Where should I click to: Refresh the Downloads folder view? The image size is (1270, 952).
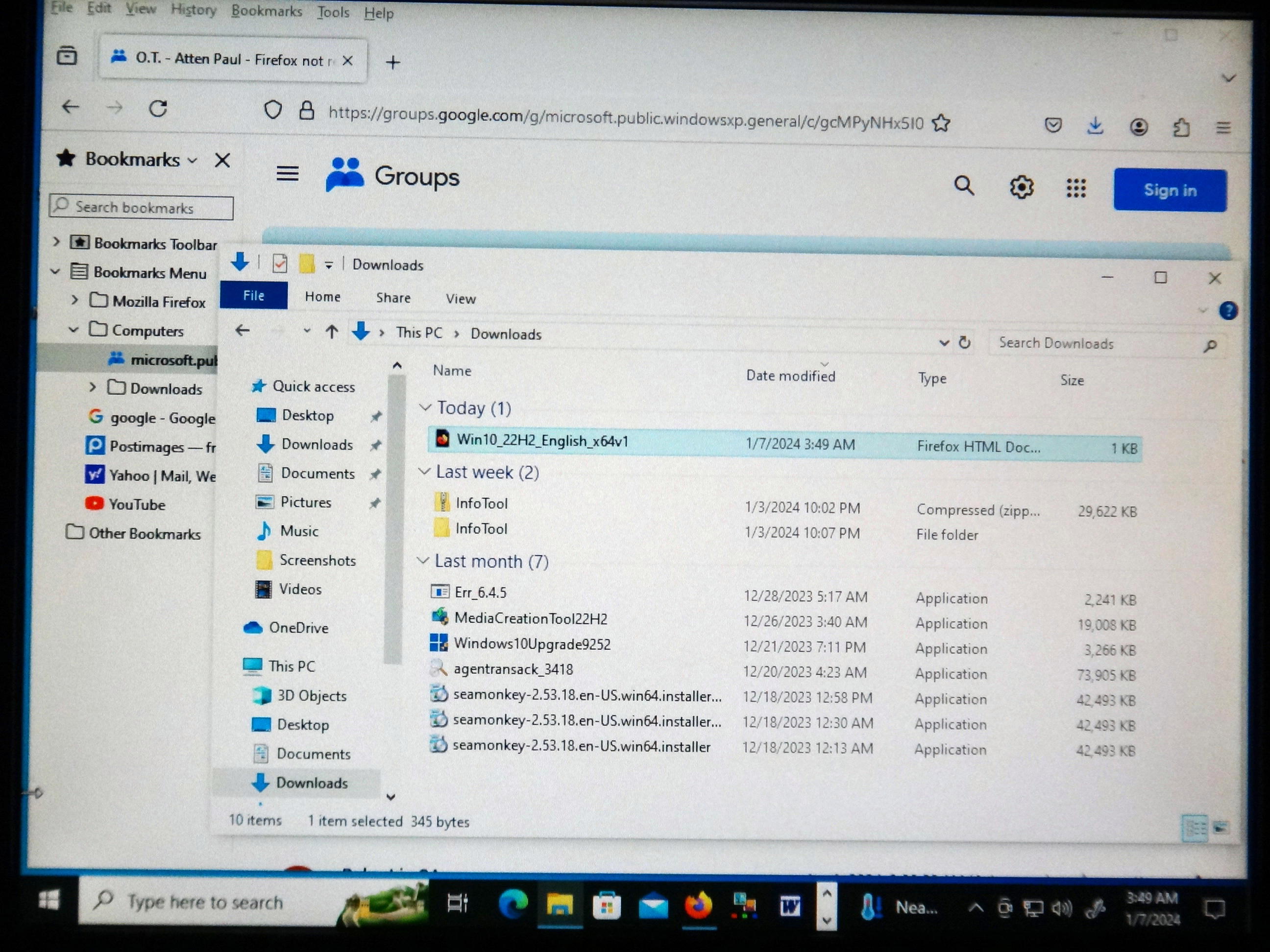[x=965, y=343]
